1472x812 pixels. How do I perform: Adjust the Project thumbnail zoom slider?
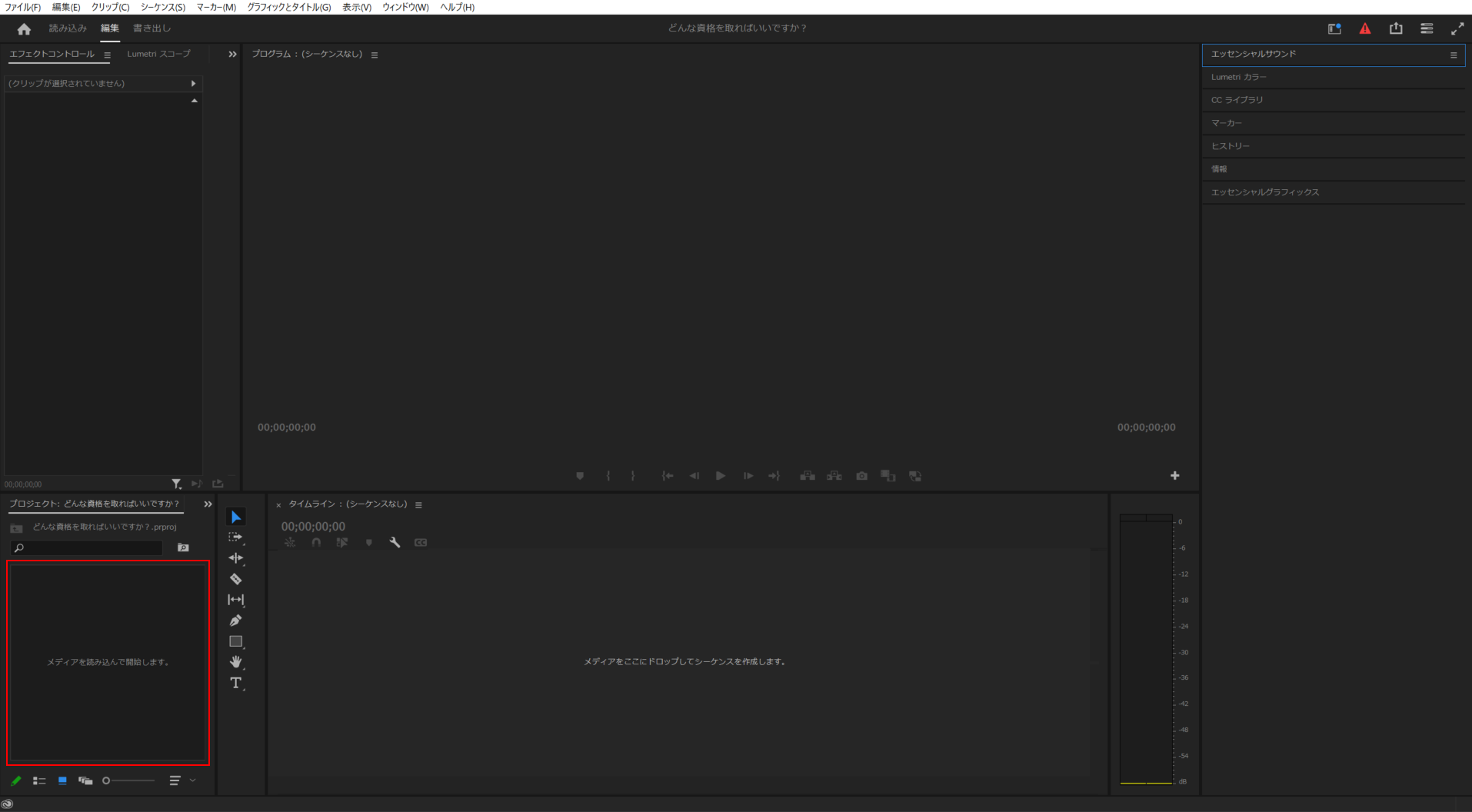click(128, 780)
